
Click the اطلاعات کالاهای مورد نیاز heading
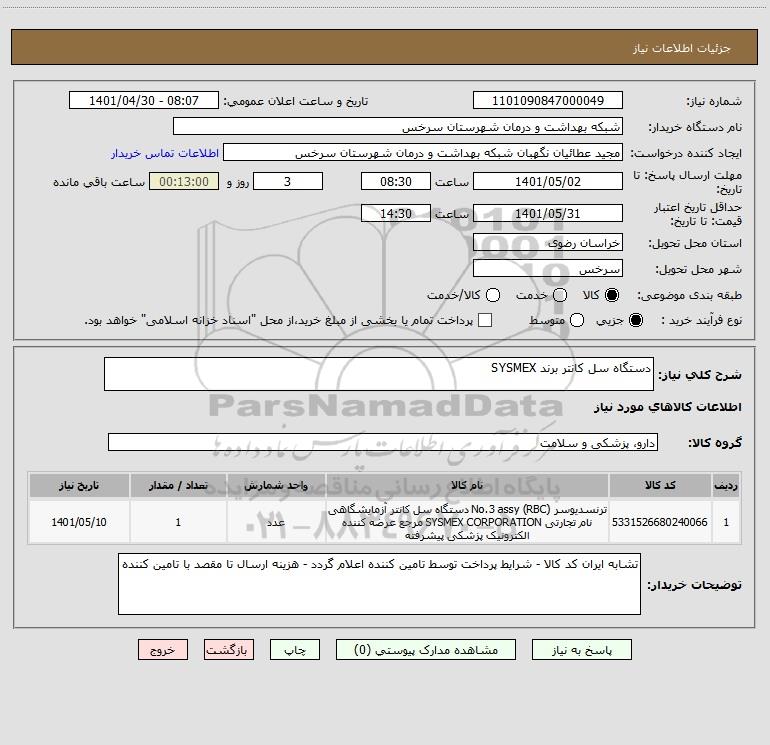click(x=667, y=407)
